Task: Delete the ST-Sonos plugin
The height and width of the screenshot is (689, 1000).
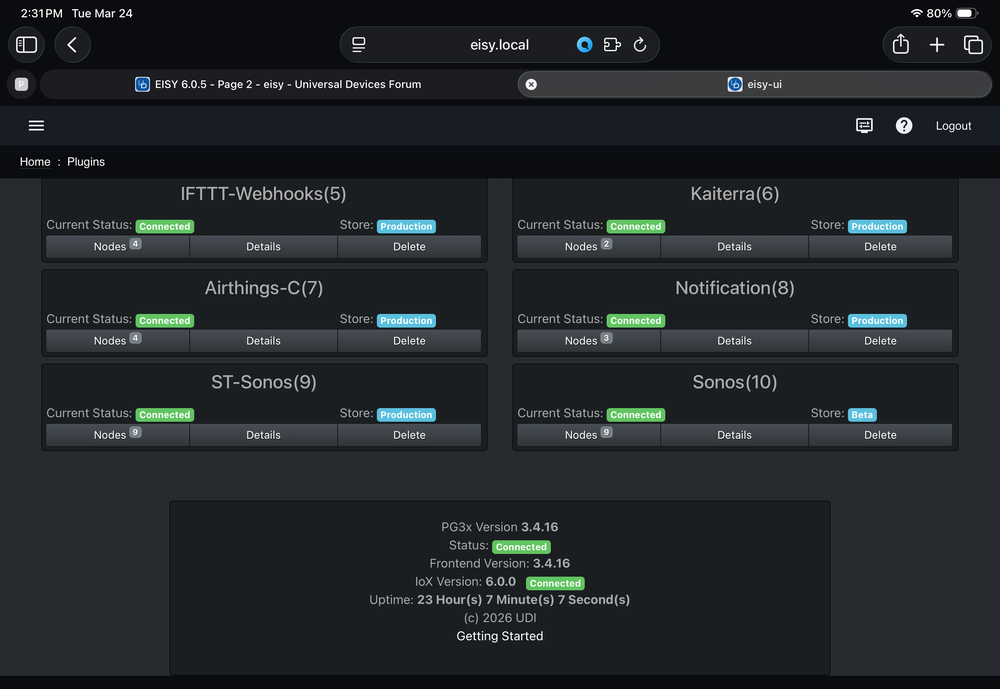Action: (409, 435)
